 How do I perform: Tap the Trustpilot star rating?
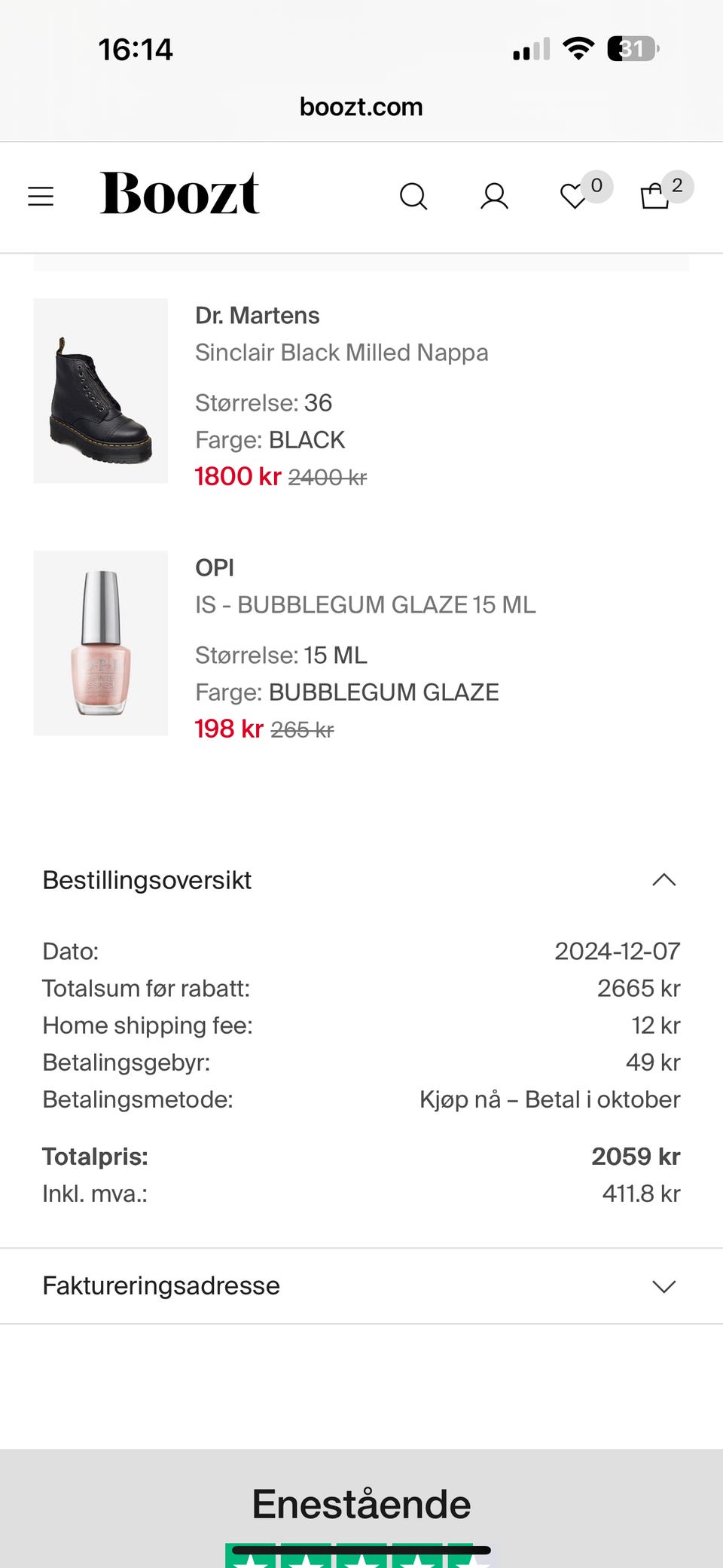pyautogui.click(x=361, y=1555)
